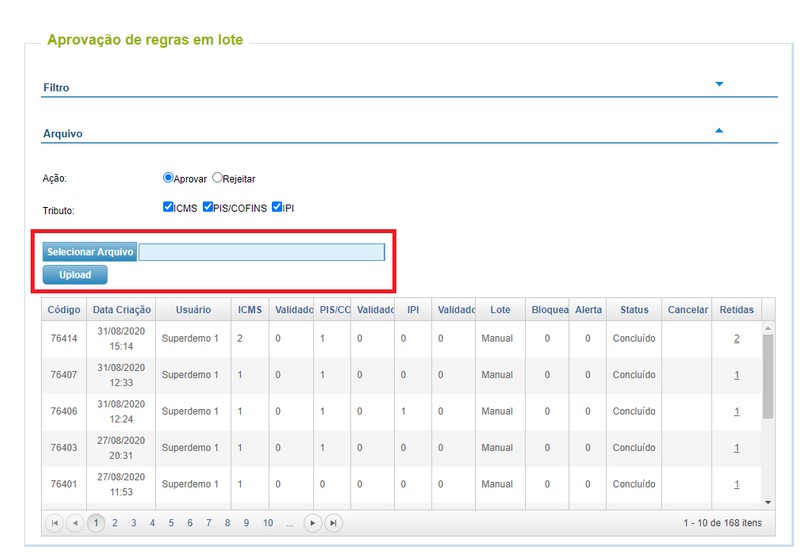The image size is (809, 557).
Task: Click the Cancelar column header
Action: pyautogui.click(x=687, y=310)
